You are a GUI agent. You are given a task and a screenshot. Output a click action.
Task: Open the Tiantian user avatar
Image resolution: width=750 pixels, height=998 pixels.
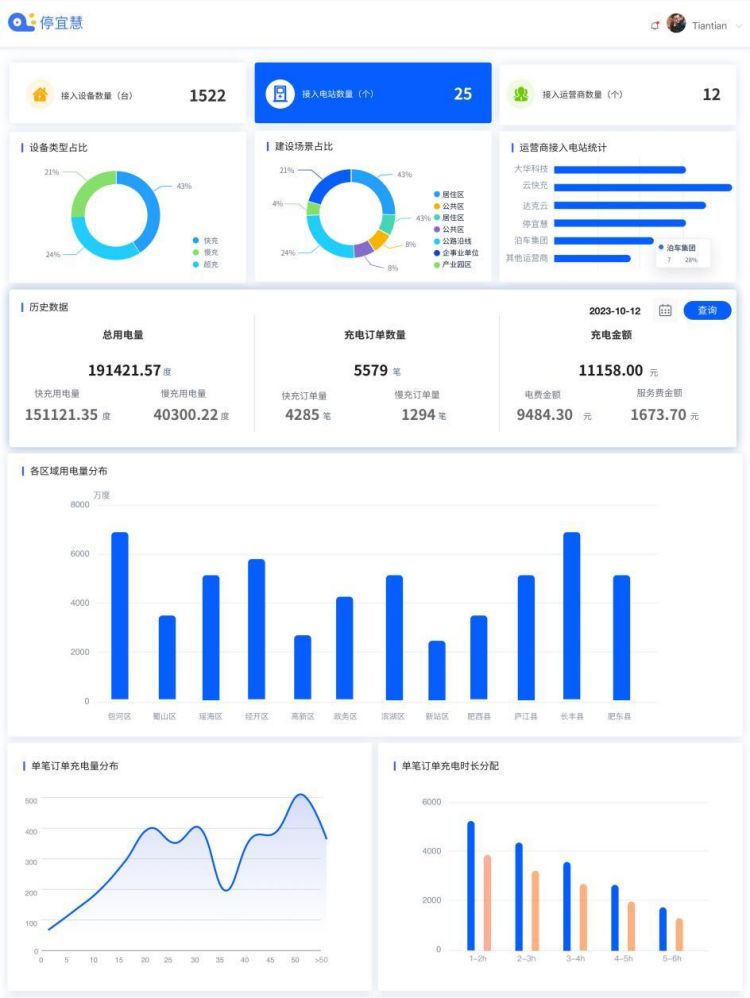click(x=677, y=24)
